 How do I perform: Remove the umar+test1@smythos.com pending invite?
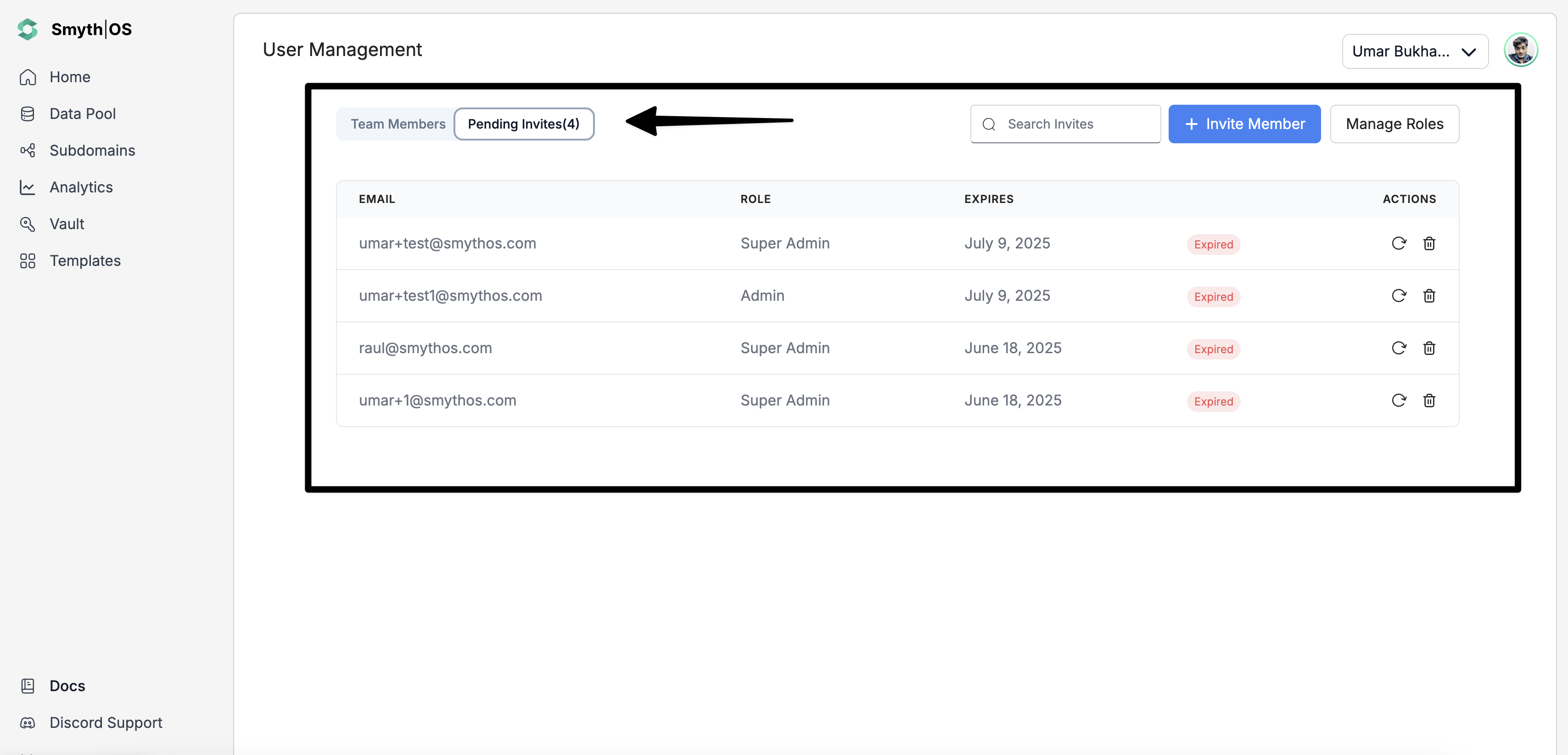tap(1430, 296)
